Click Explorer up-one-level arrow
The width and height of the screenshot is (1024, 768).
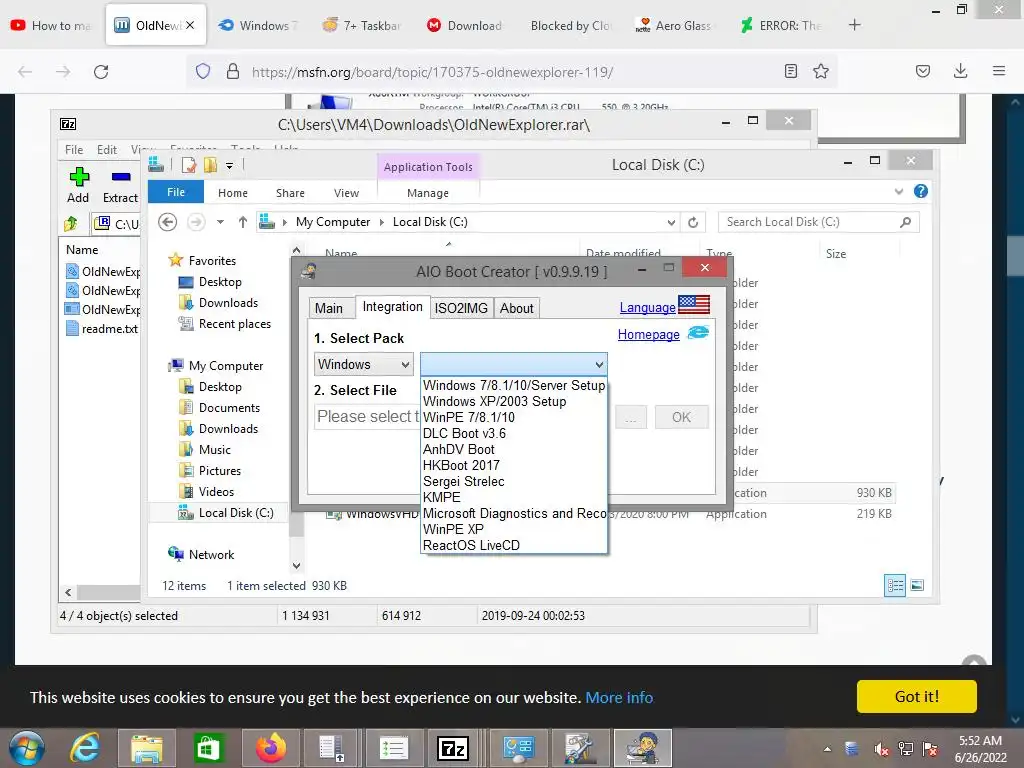point(242,222)
